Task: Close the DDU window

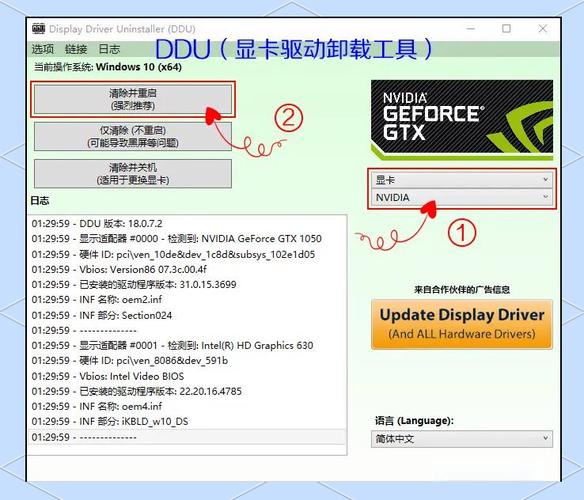Action: pyautogui.click(x=543, y=29)
